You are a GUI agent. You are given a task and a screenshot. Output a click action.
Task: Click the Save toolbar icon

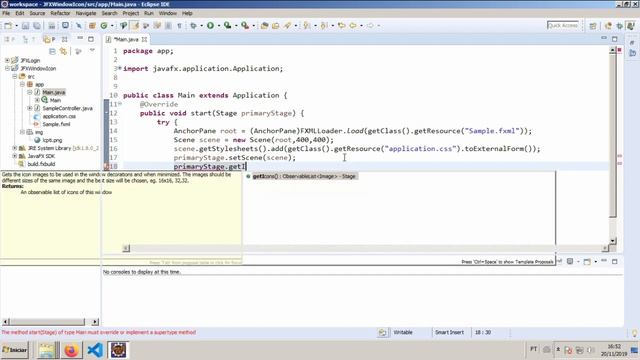click(25, 26)
